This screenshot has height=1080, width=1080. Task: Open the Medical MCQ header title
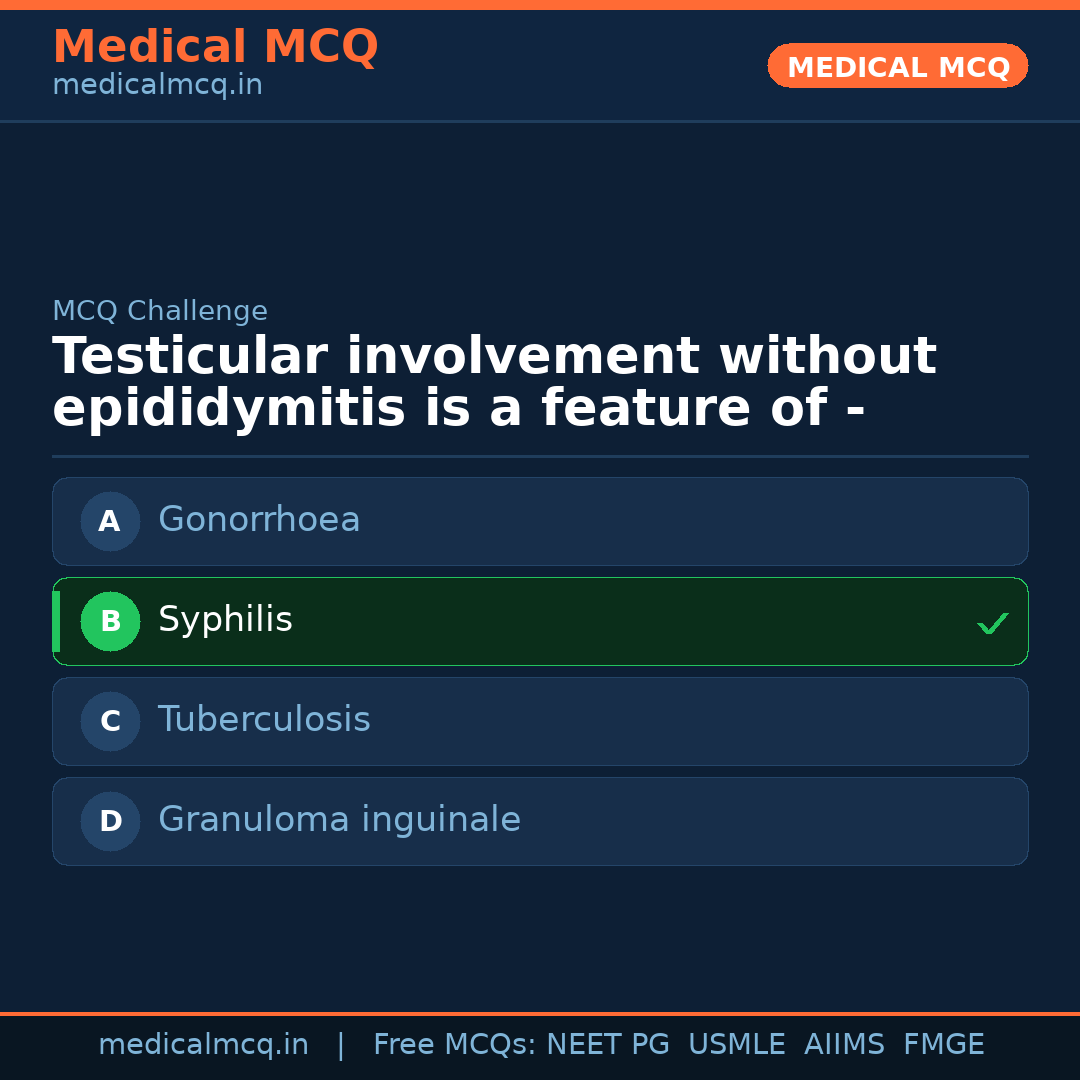tap(215, 47)
